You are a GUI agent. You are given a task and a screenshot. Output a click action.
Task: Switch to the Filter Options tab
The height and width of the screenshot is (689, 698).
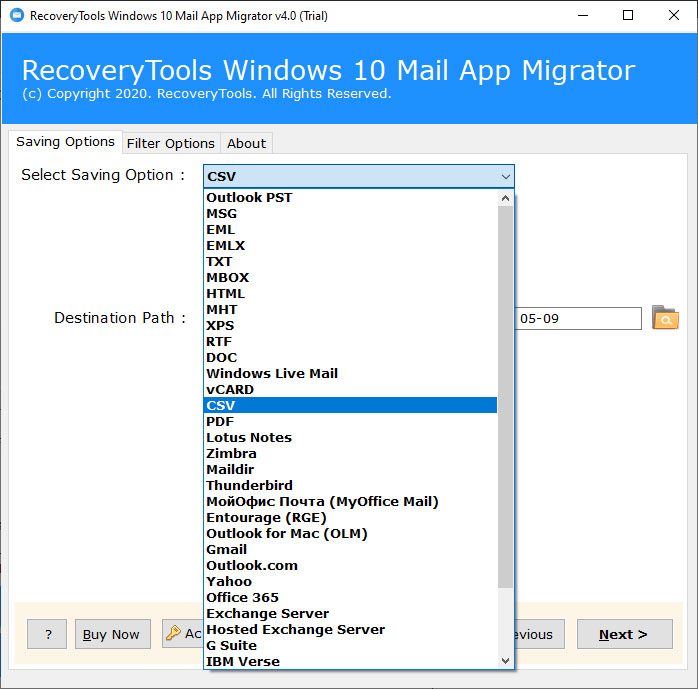171,143
